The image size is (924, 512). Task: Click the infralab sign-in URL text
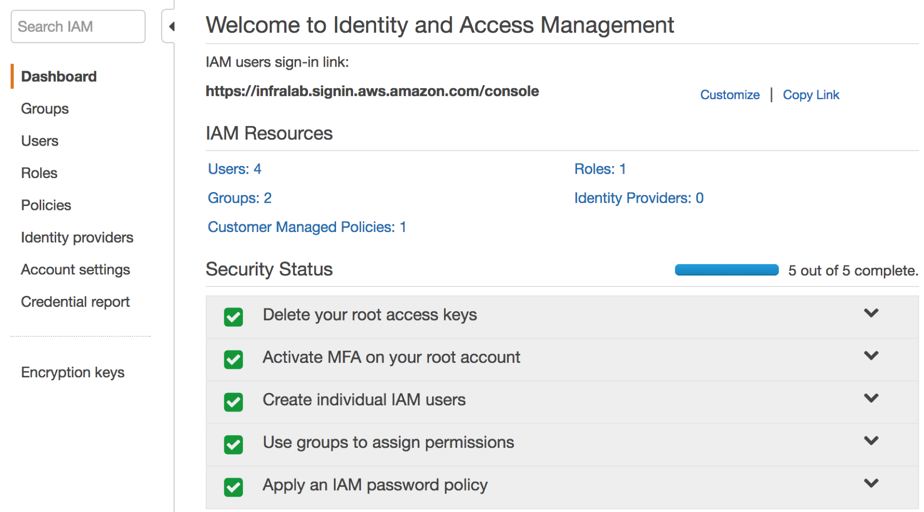(372, 91)
